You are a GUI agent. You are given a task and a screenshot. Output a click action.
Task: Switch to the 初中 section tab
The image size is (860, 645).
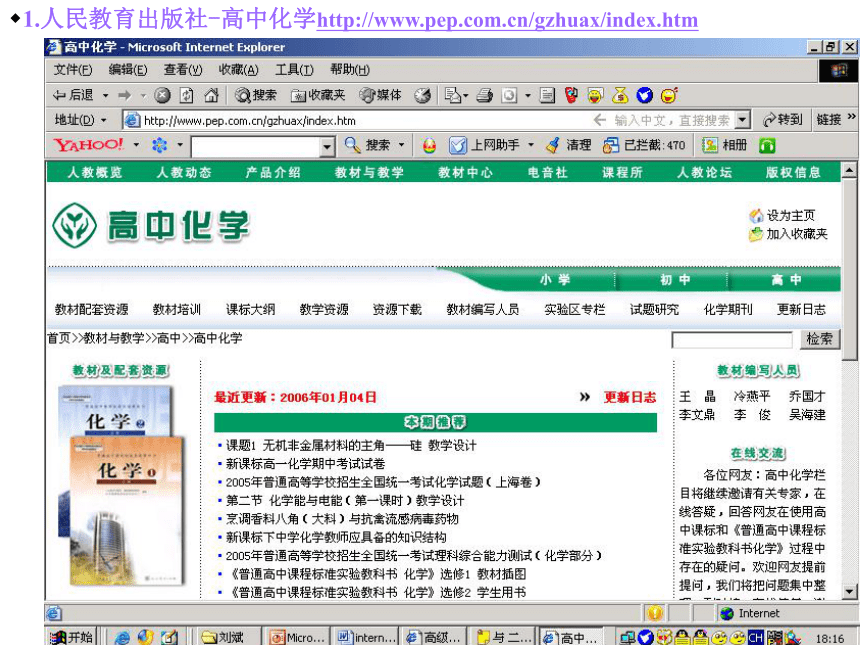(x=675, y=280)
